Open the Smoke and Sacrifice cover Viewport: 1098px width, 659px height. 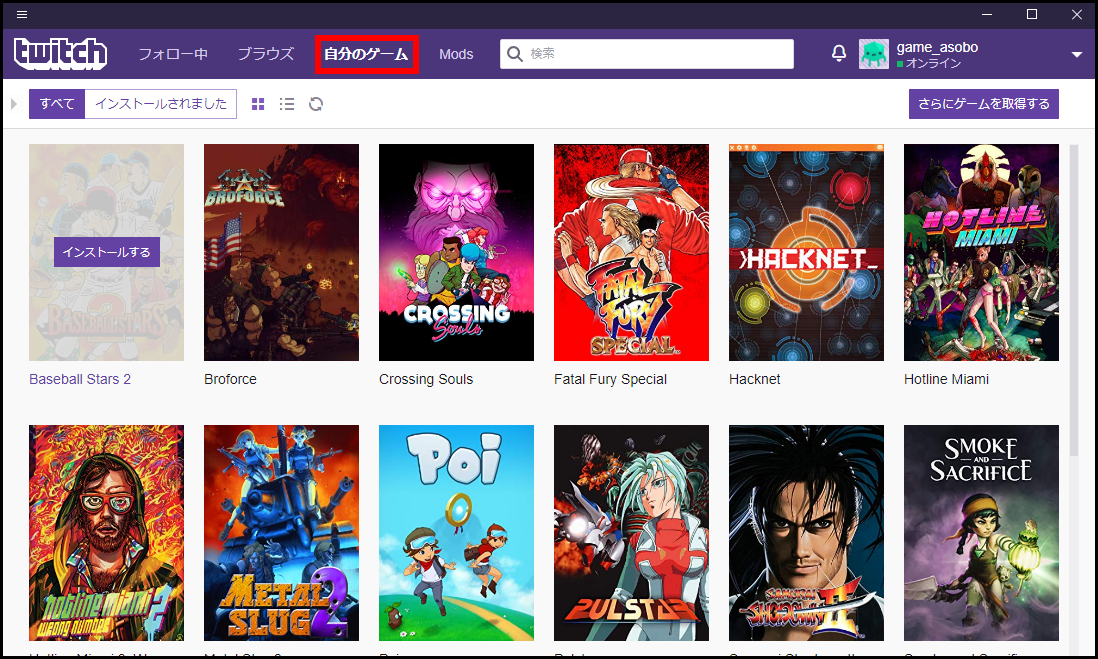(x=982, y=533)
